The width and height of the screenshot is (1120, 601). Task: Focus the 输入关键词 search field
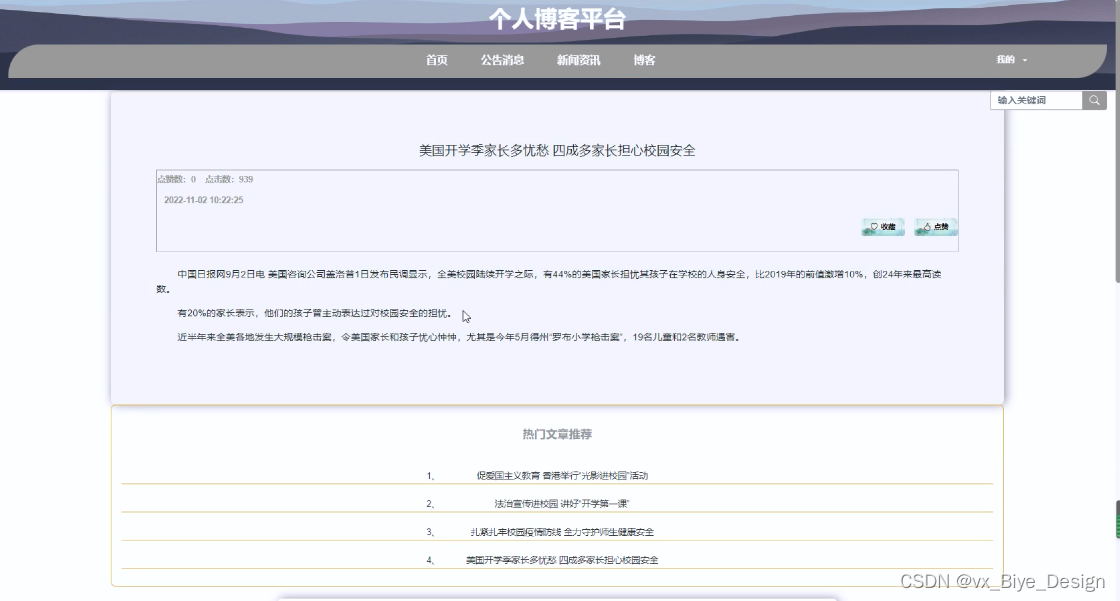[1036, 100]
